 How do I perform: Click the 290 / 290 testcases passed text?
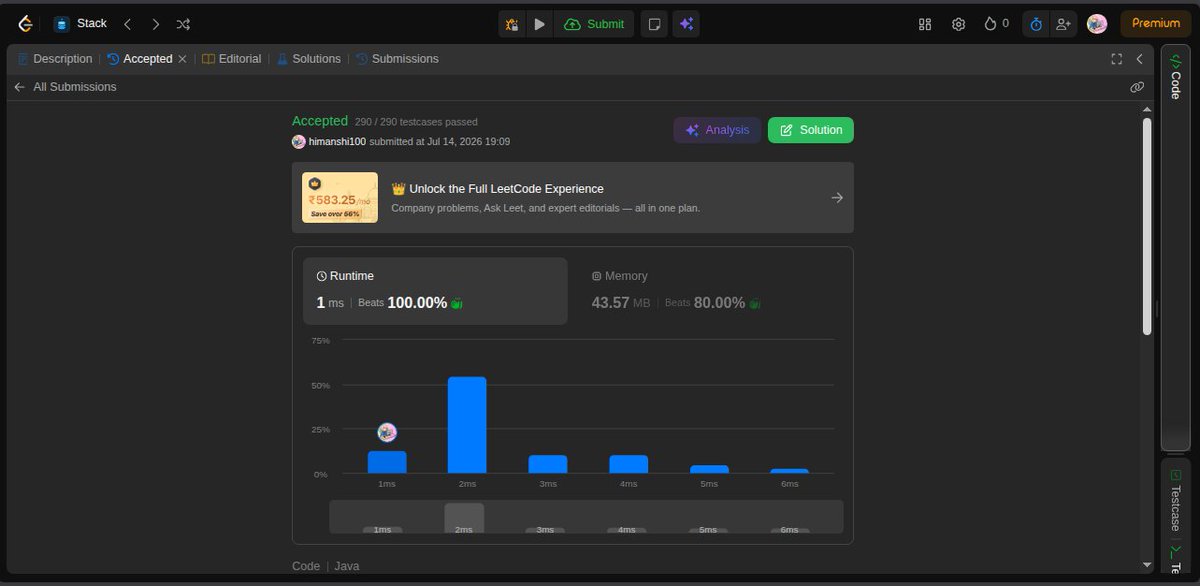[x=416, y=122]
